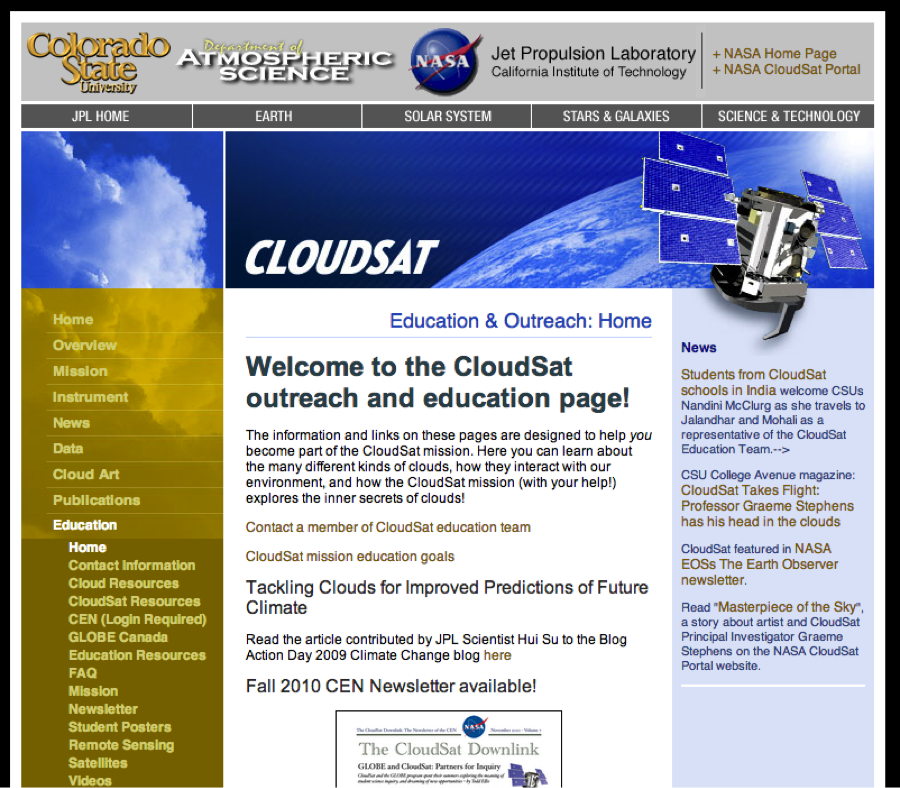Image resolution: width=900 pixels, height=788 pixels.
Task: Click the Department of Atmospheric Science logo
Action: [x=285, y=61]
